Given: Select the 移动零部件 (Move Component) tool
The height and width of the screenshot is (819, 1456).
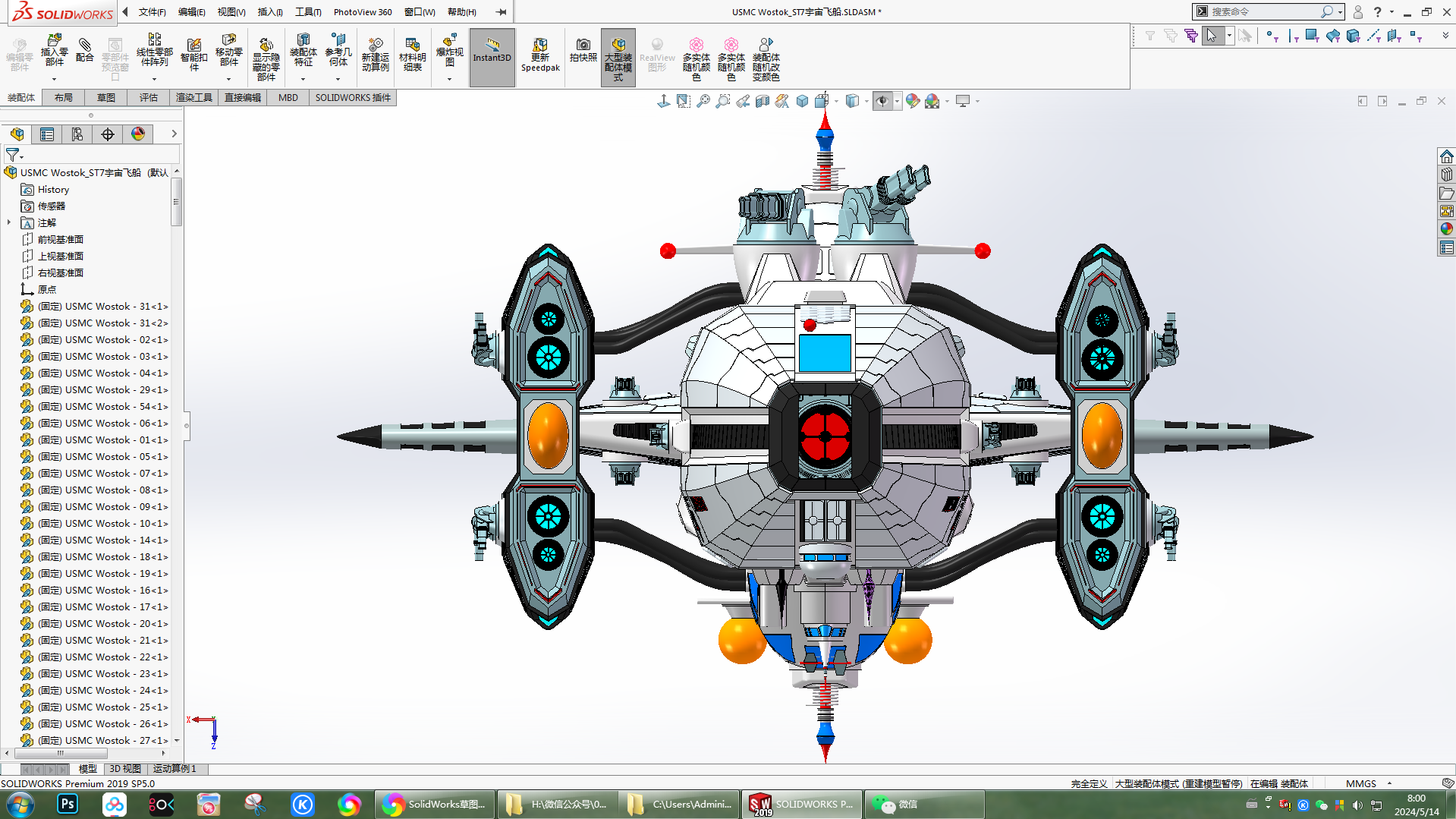Looking at the screenshot, I should [228, 50].
